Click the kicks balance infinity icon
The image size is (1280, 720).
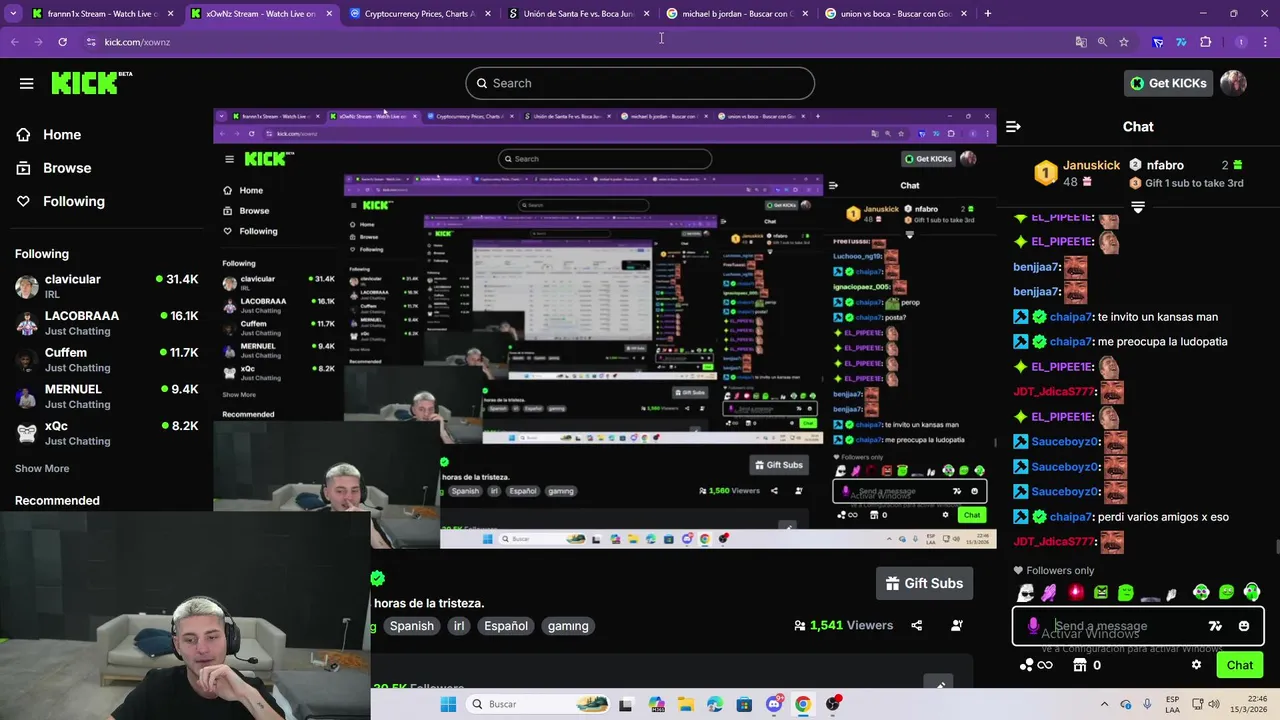(x=1036, y=665)
